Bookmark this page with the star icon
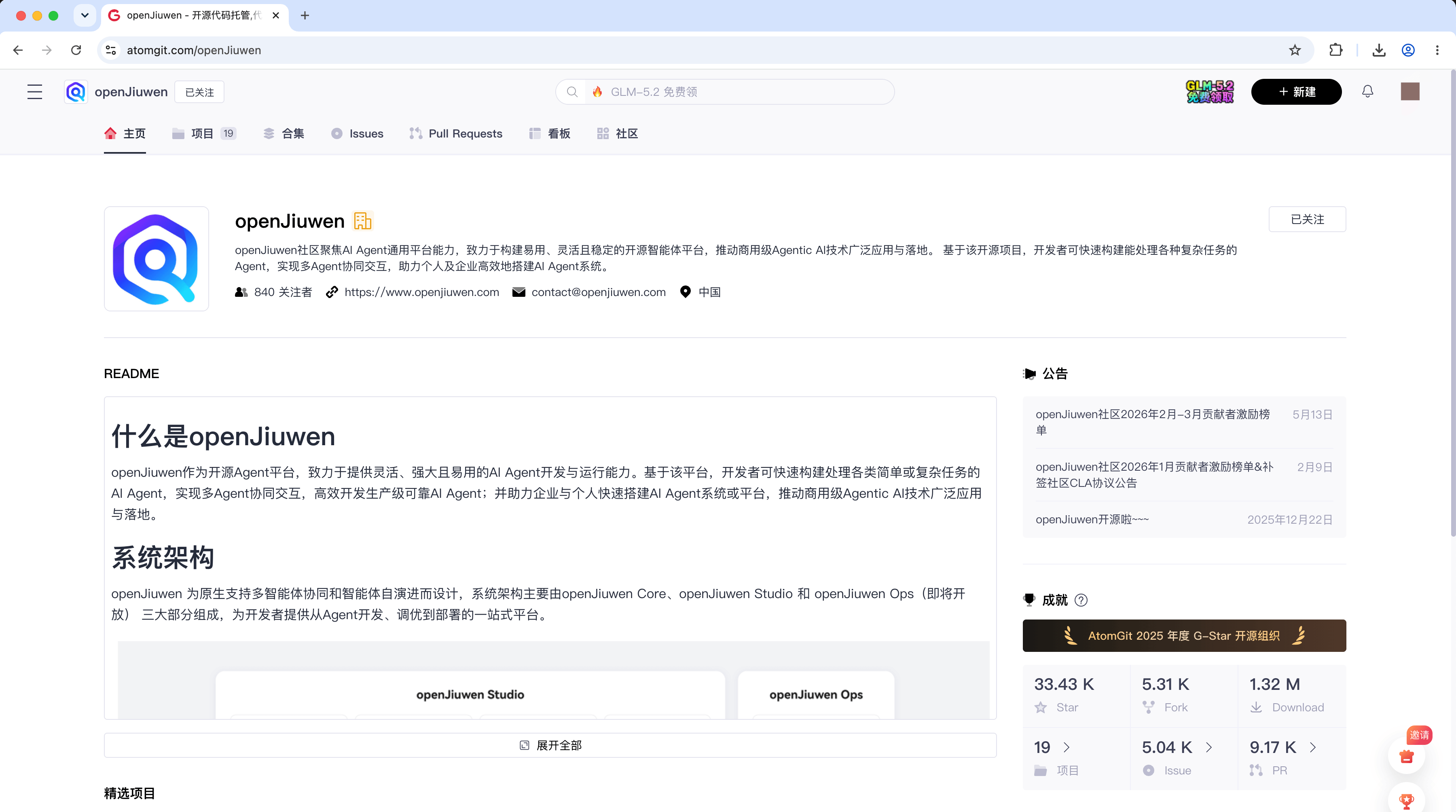Viewport: 1456px width, 812px height. click(1295, 50)
